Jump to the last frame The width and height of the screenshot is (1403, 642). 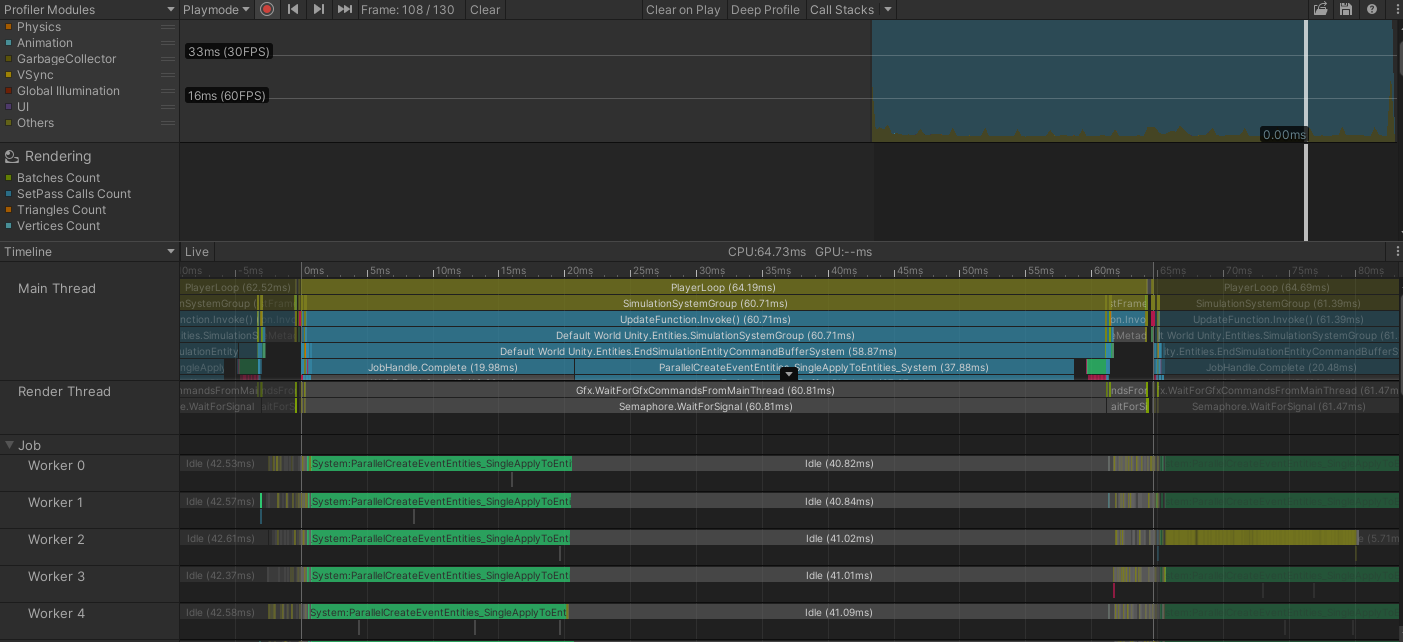(343, 9)
